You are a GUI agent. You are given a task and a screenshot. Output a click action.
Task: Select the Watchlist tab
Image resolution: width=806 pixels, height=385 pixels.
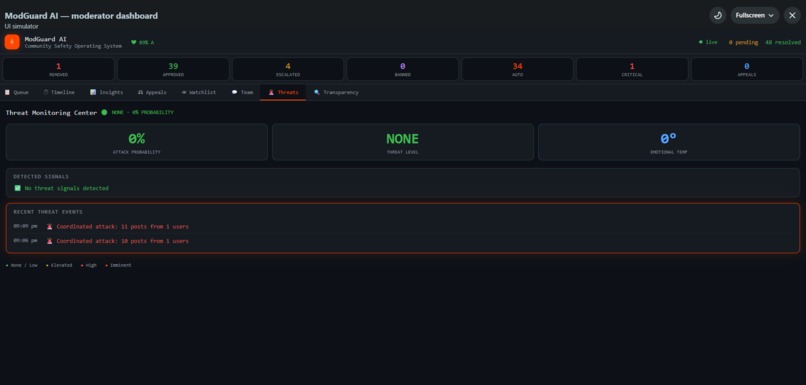click(198, 93)
